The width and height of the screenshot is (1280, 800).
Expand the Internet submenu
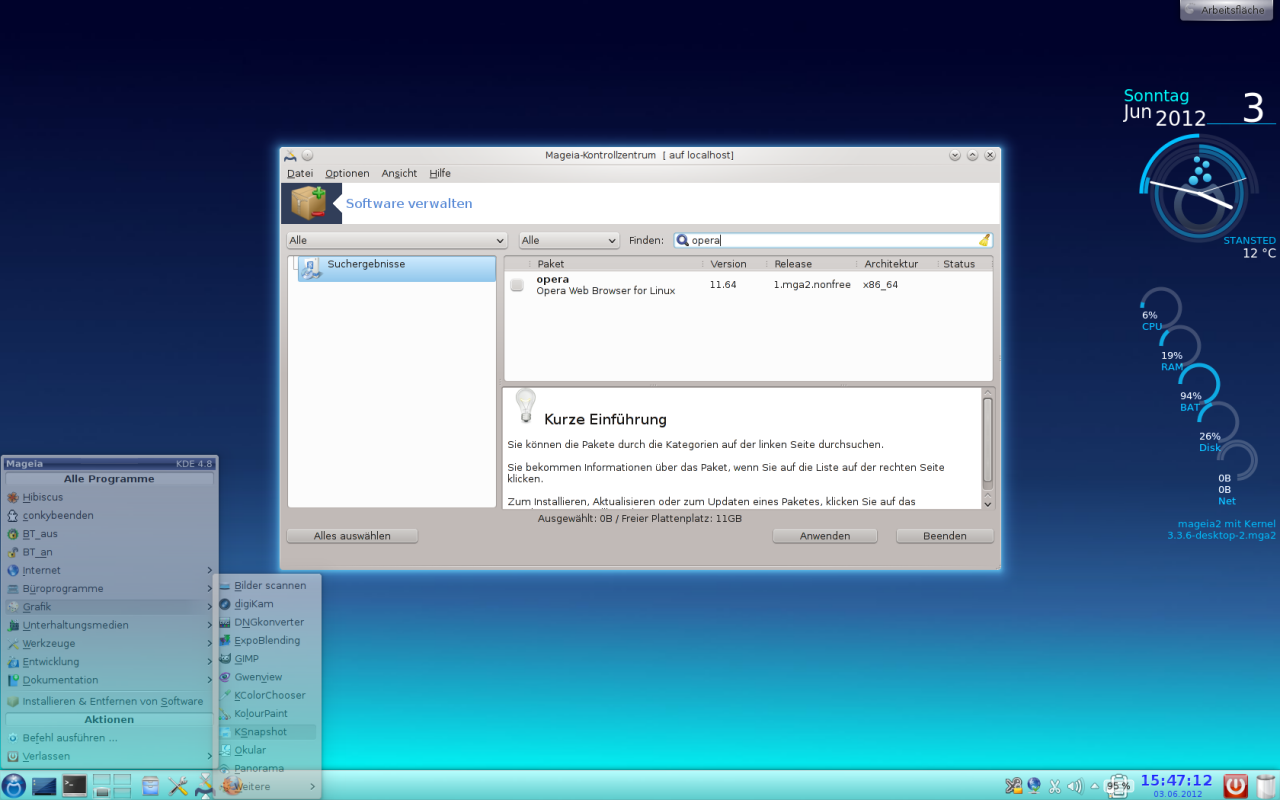tap(109, 570)
